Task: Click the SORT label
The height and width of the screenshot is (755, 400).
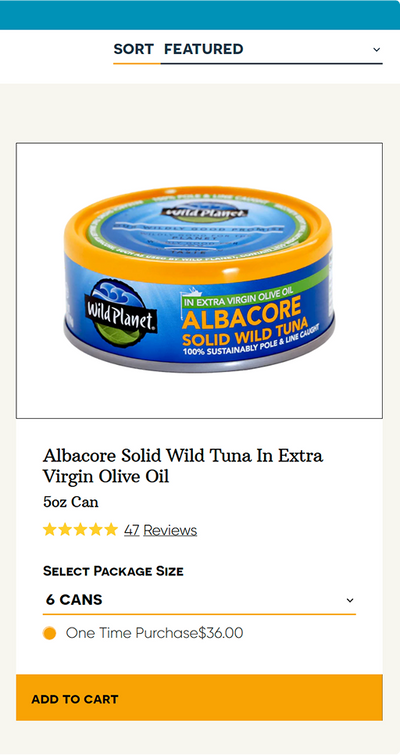Action: [x=133, y=49]
